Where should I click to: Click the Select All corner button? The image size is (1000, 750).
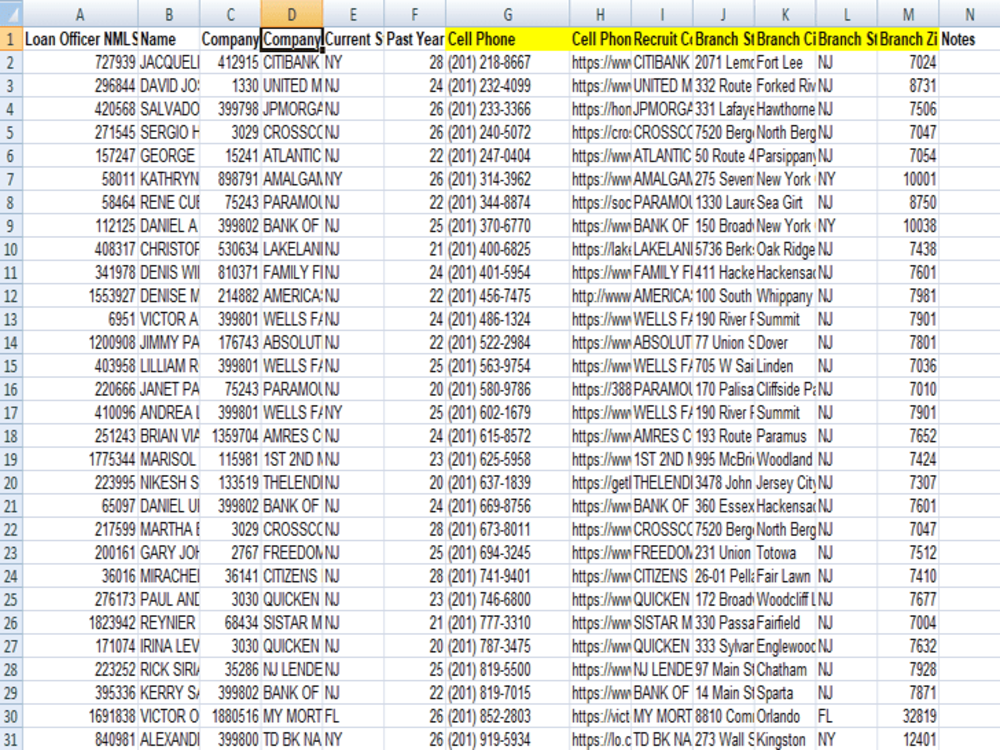click(11, 14)
